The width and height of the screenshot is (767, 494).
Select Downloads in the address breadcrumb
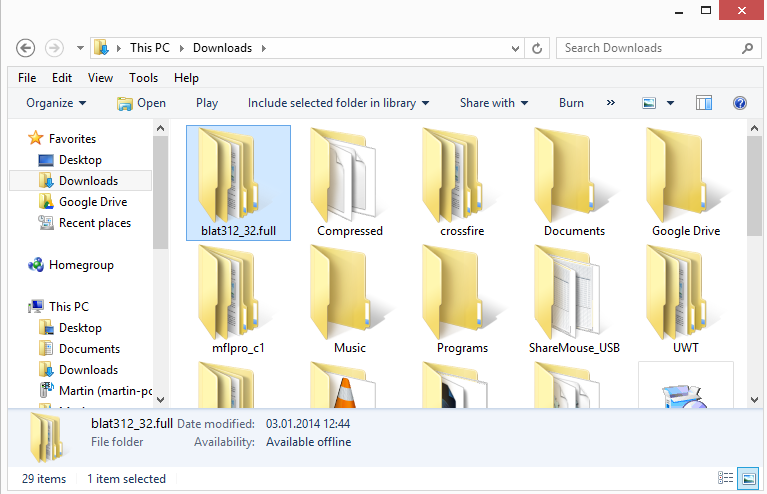pyautogui.click(x=223, y=48)
